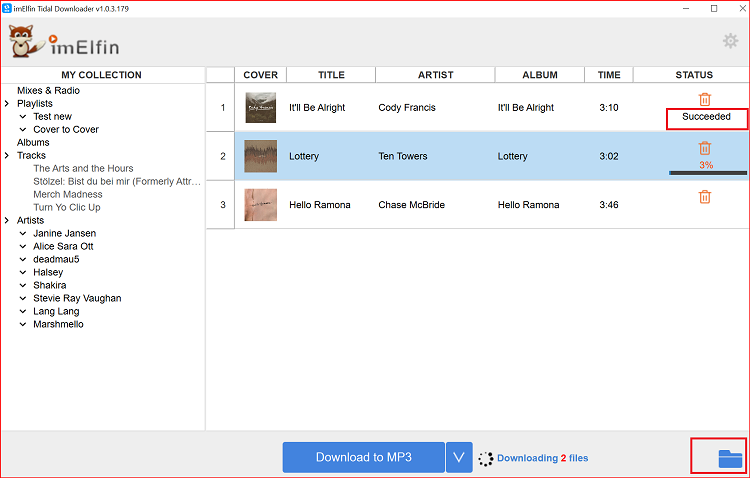Viewport: 750px width, 478px height.
Task: Click the Download to MP3 button
Action: (364, 457)
